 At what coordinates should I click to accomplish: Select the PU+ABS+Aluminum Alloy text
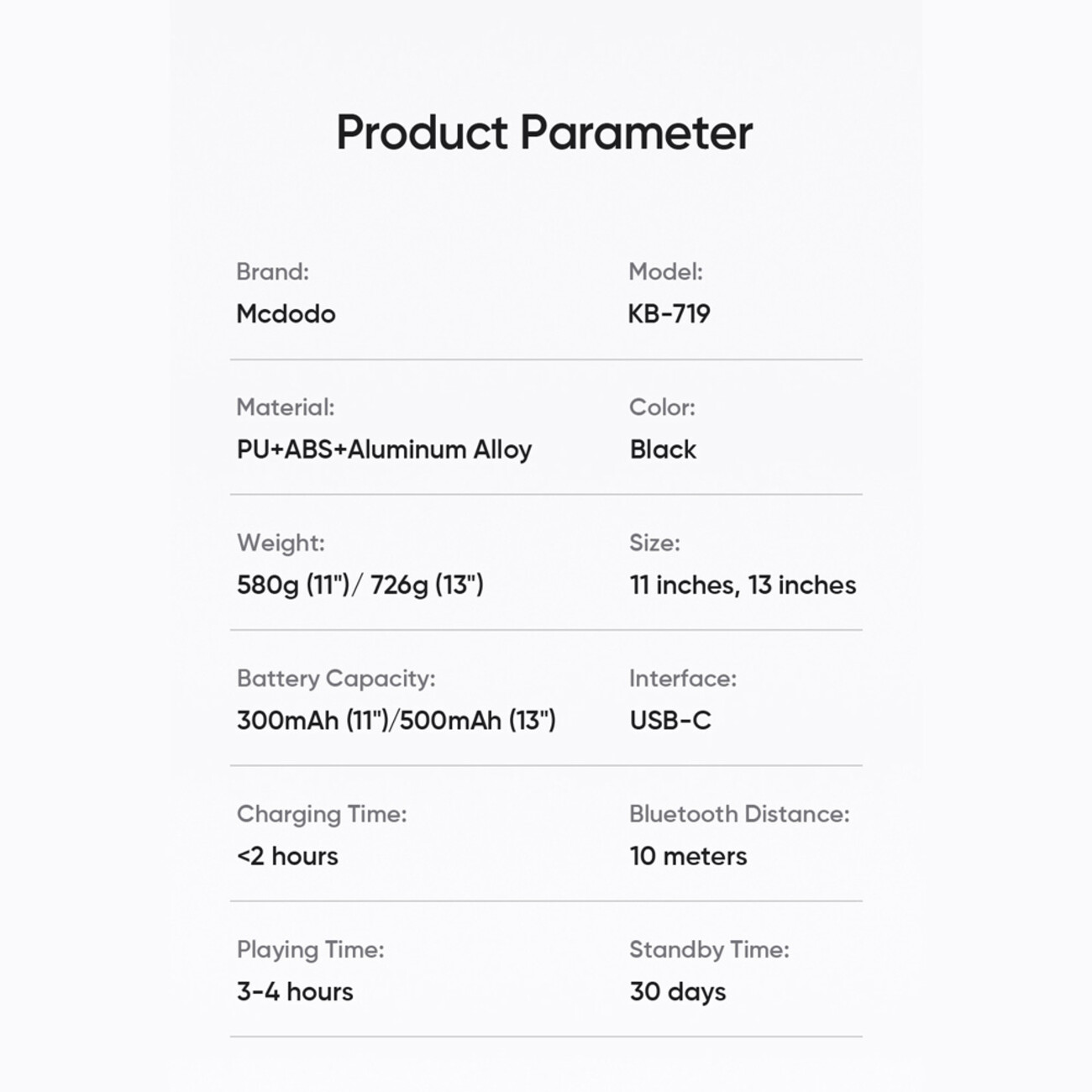pos(384,449)
